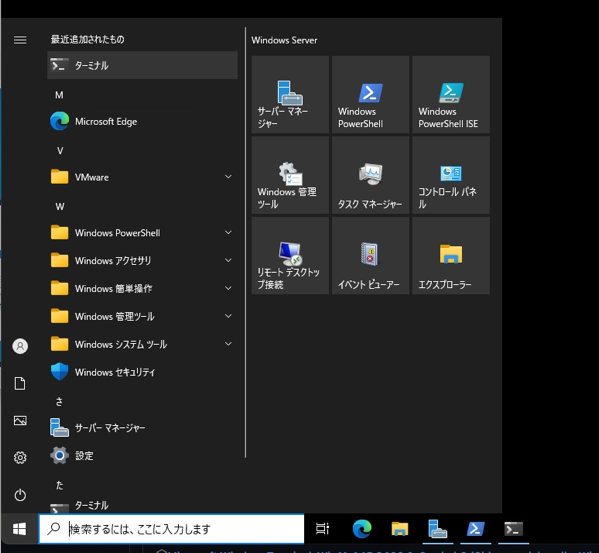Image resolution: width=599 pixels, height=553 pixels.
Task: Open the リモート デスクトップ接続 tile
Action: pos(290,255)
